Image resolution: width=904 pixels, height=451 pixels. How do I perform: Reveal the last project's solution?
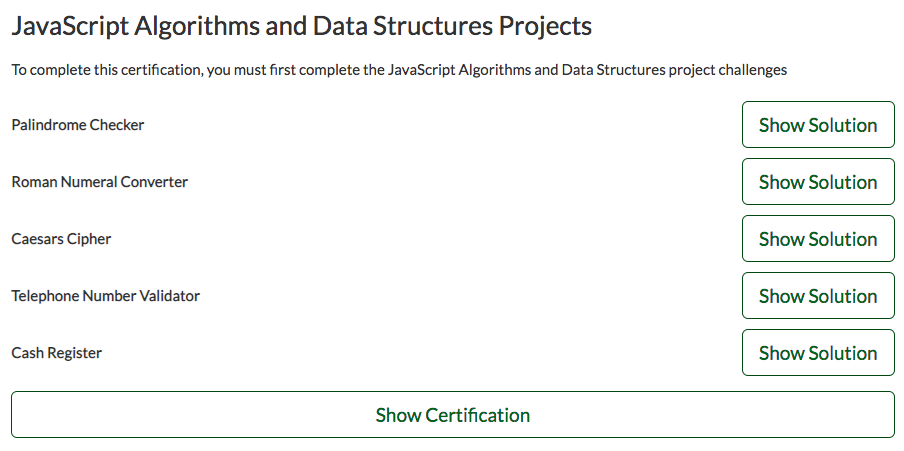click(818, 353)
